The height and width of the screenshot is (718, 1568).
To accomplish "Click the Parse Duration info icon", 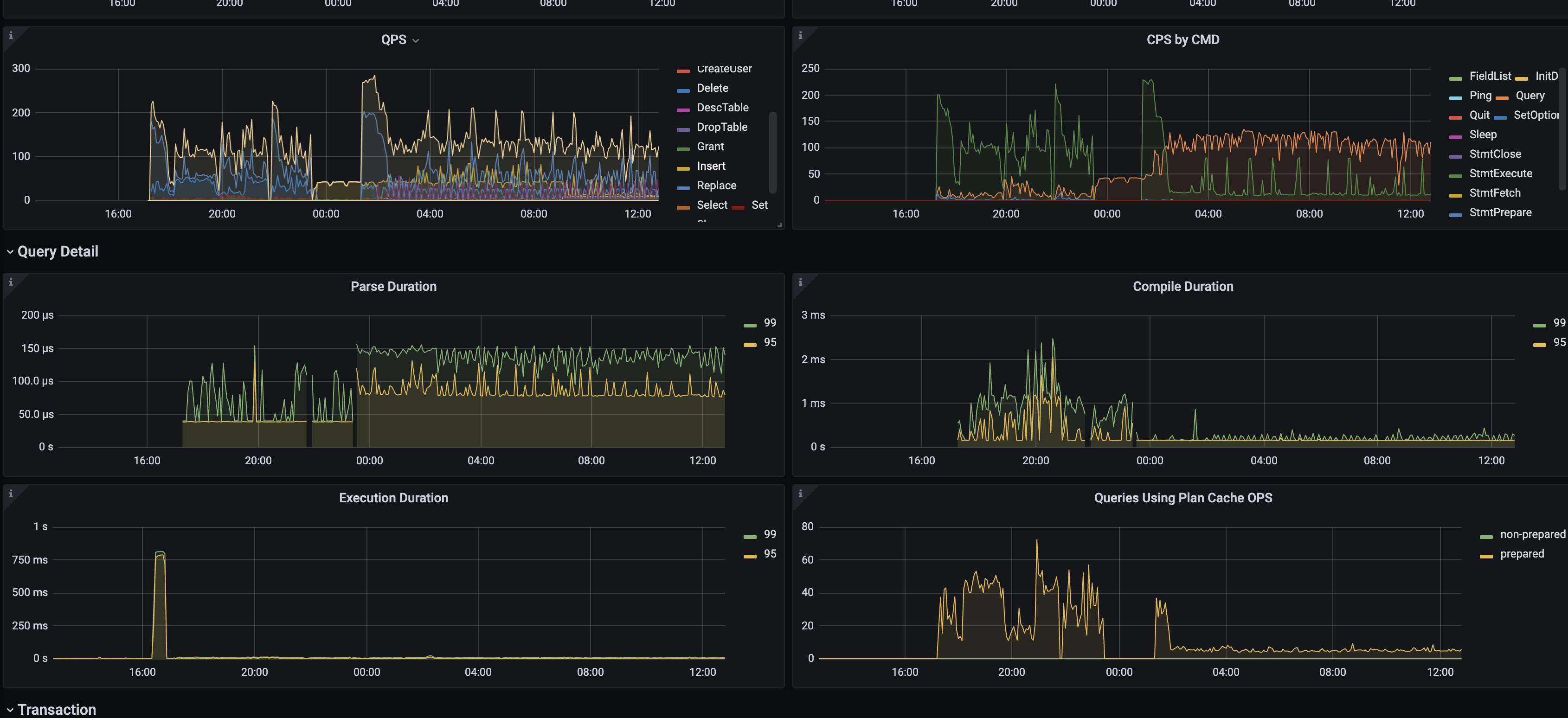I will coord(10,282).
